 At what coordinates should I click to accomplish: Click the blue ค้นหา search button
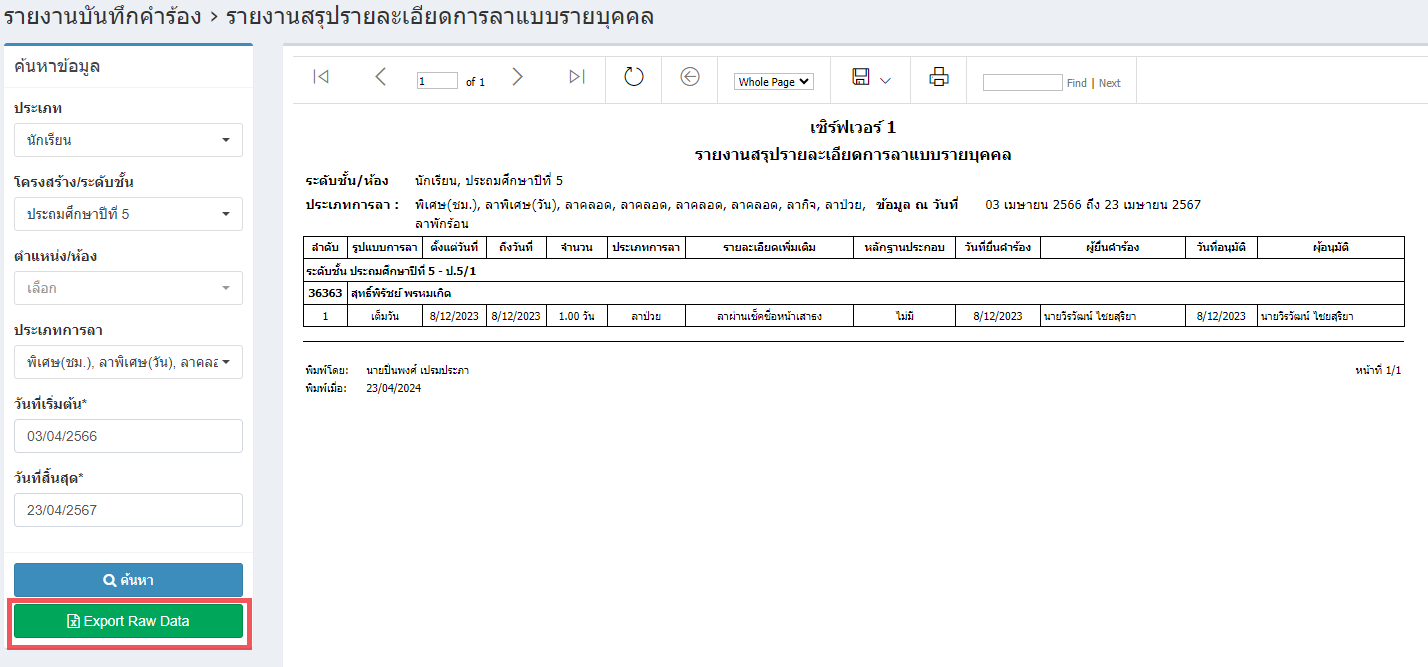pos(128,580)
